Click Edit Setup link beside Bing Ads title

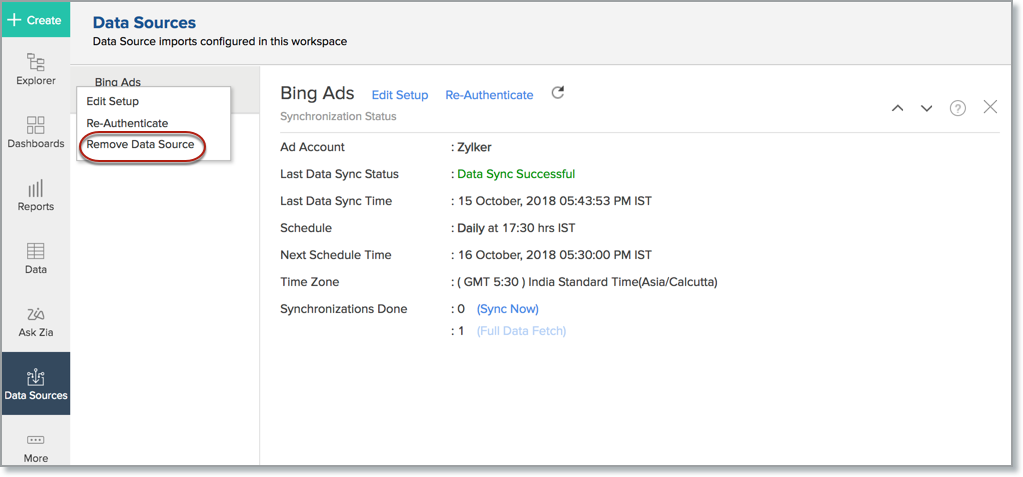click(x=400, y=95)
